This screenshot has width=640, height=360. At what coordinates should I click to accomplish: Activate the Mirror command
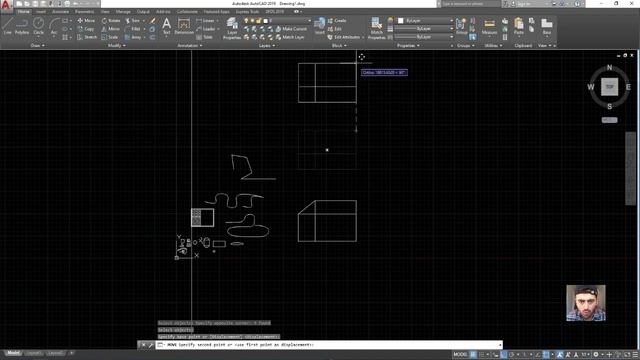click(111, 29)
